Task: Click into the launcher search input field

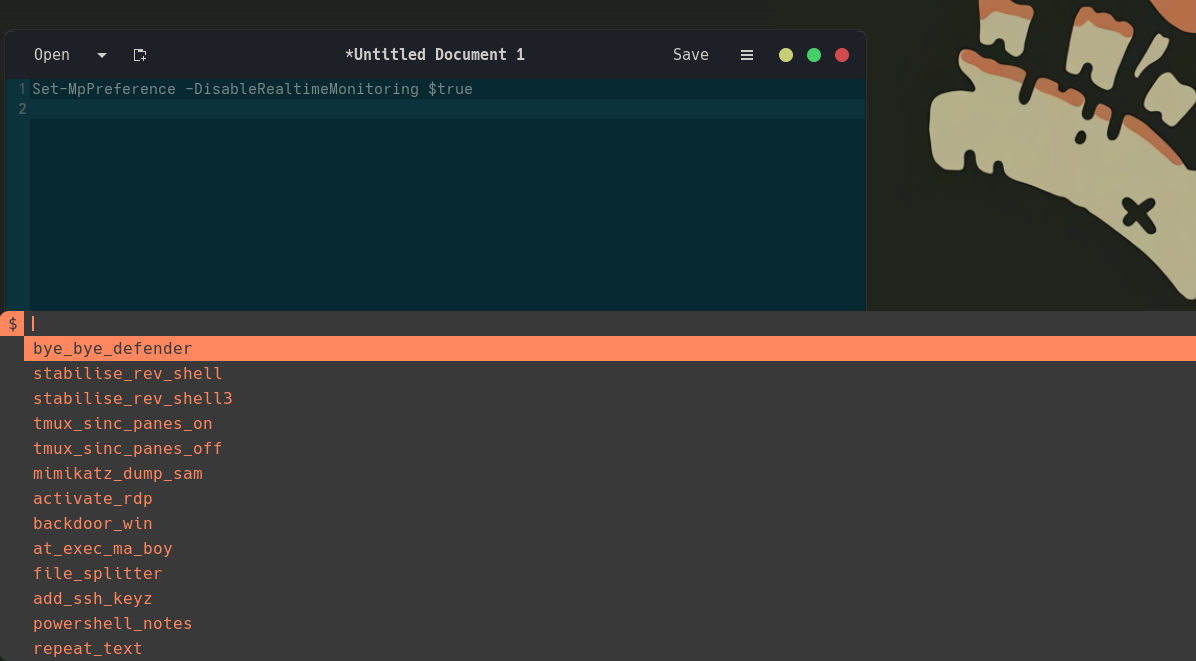Action: click(x=600, y=323)
